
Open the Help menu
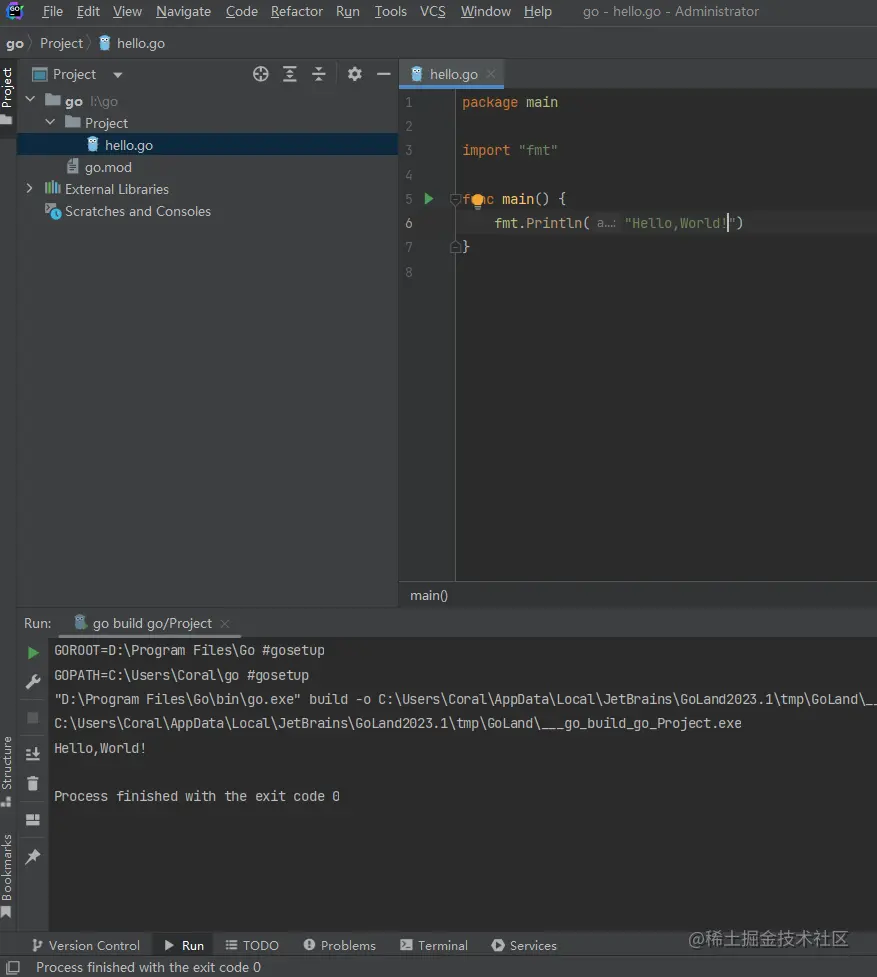[x=538, y=11]
